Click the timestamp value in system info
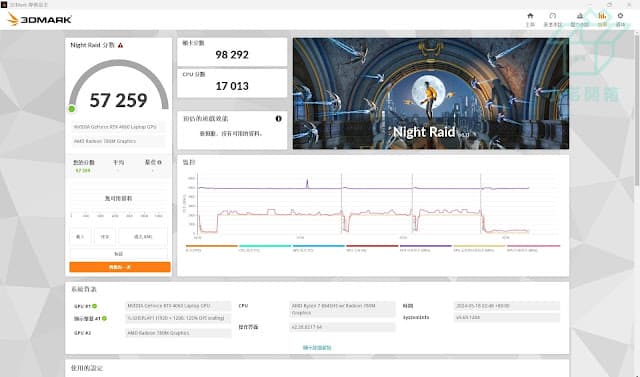Screen dimensions: 640x377 point(507,306)
